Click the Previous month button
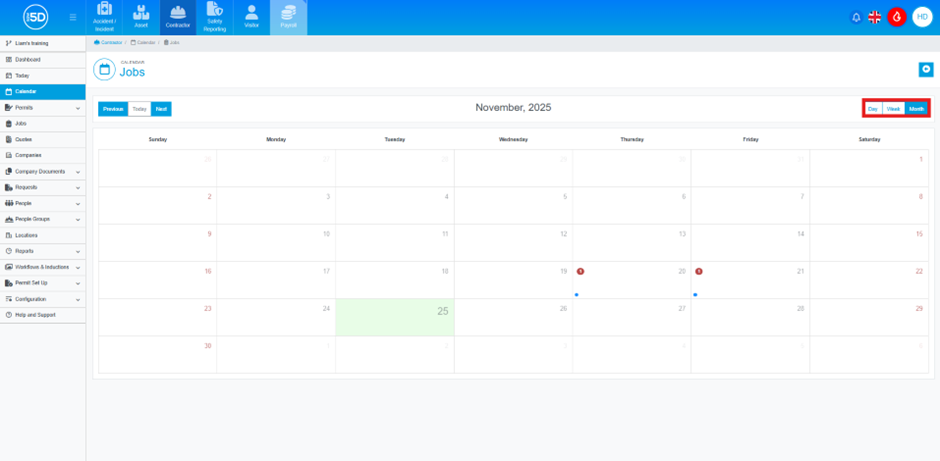Image resolution: width=940 pixels, height=461 pixels. [113, 108]
